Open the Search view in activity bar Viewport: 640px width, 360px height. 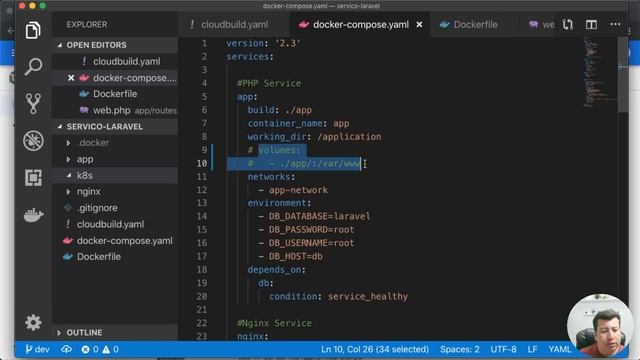(33, 67)
